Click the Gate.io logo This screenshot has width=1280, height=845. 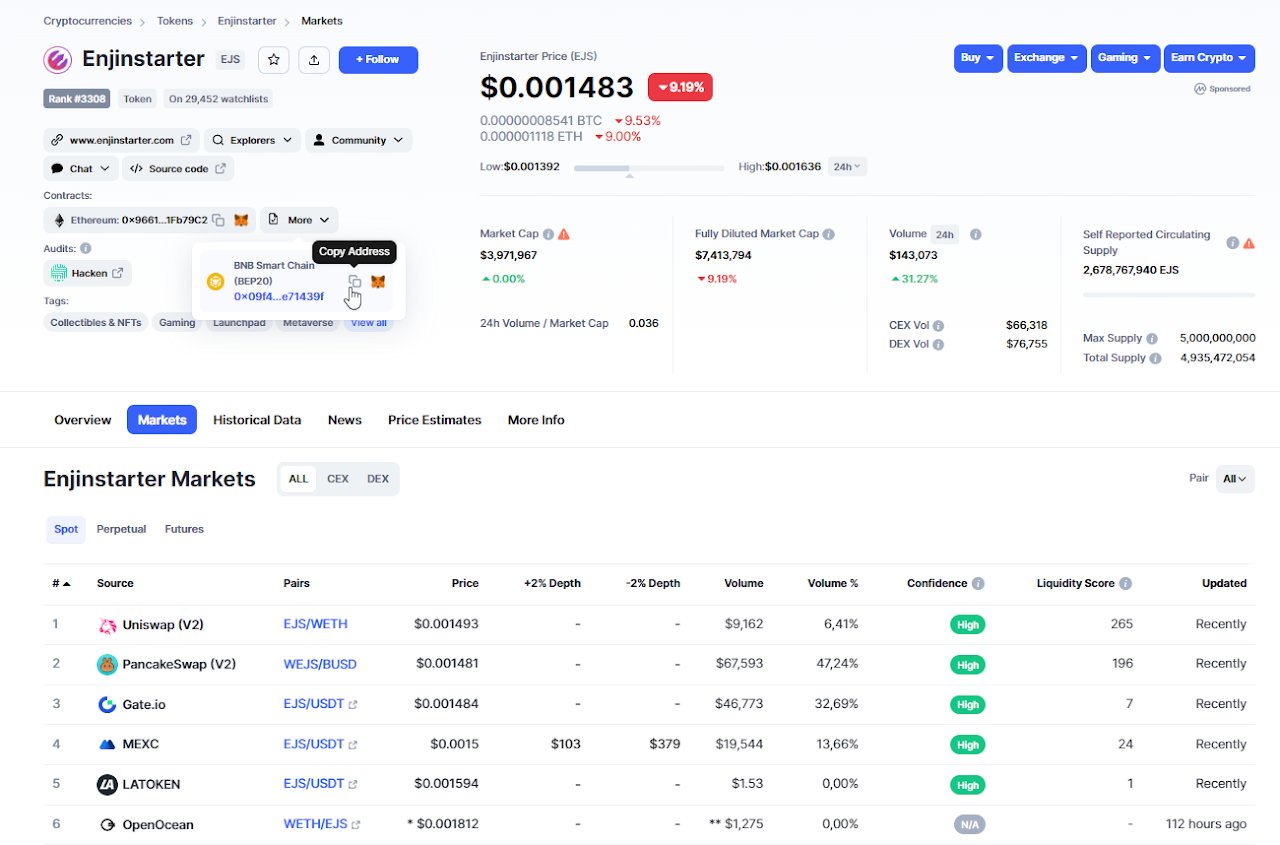(x=107, y=705)
